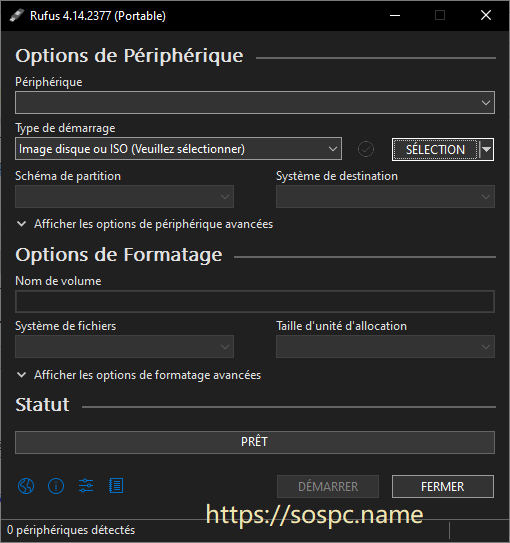Open language selection globe icon

(x=26, y=486)
